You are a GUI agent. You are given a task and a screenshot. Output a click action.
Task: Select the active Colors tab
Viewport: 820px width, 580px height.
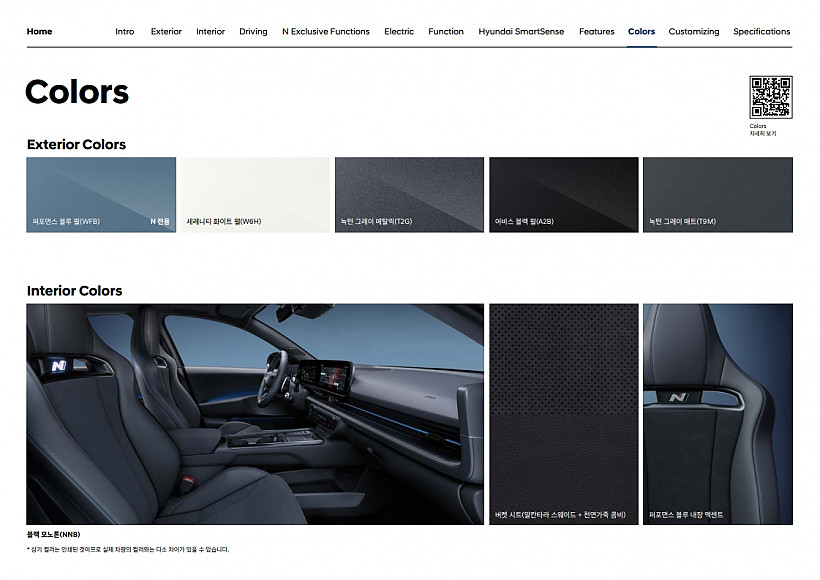(642, 31)
